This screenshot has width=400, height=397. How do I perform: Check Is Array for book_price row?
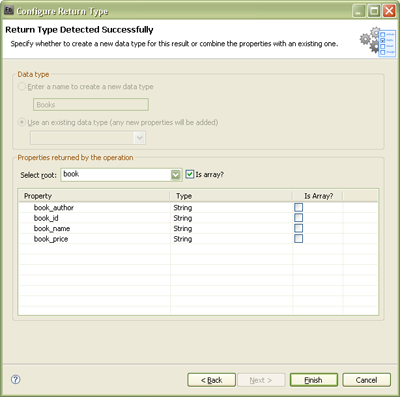[299, 239]
